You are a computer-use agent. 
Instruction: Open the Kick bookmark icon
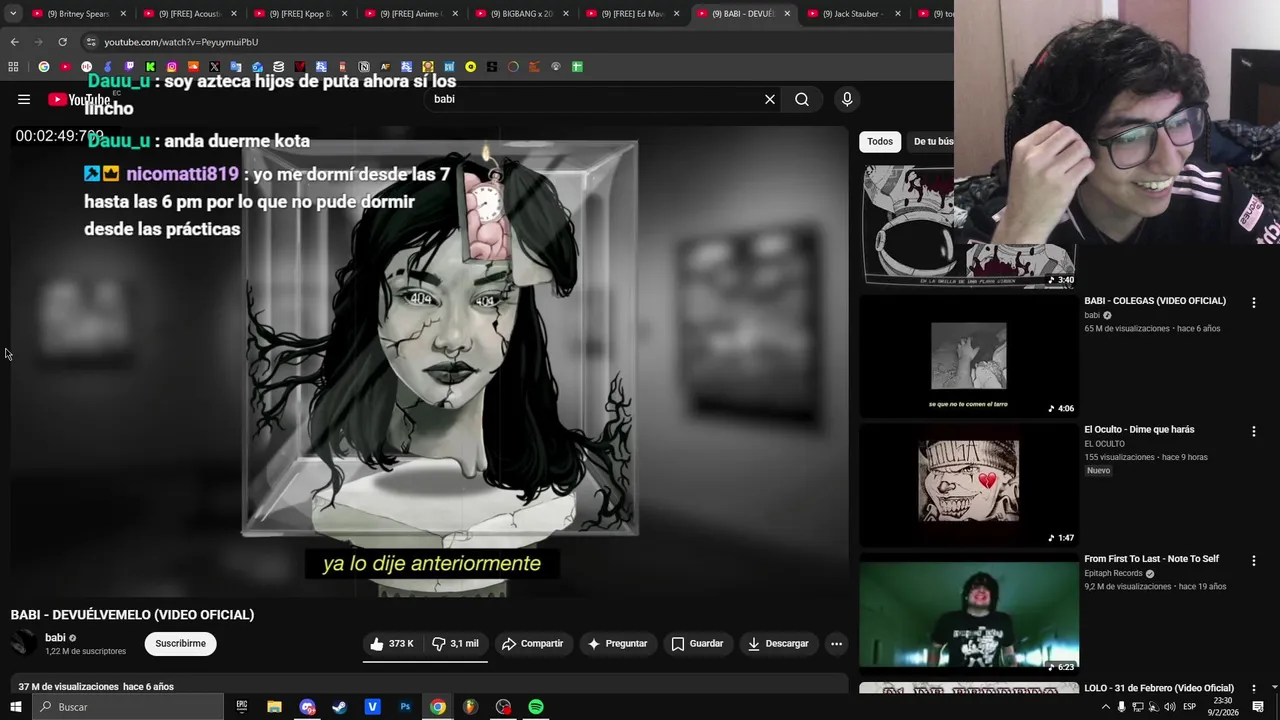tap(151, 67)
